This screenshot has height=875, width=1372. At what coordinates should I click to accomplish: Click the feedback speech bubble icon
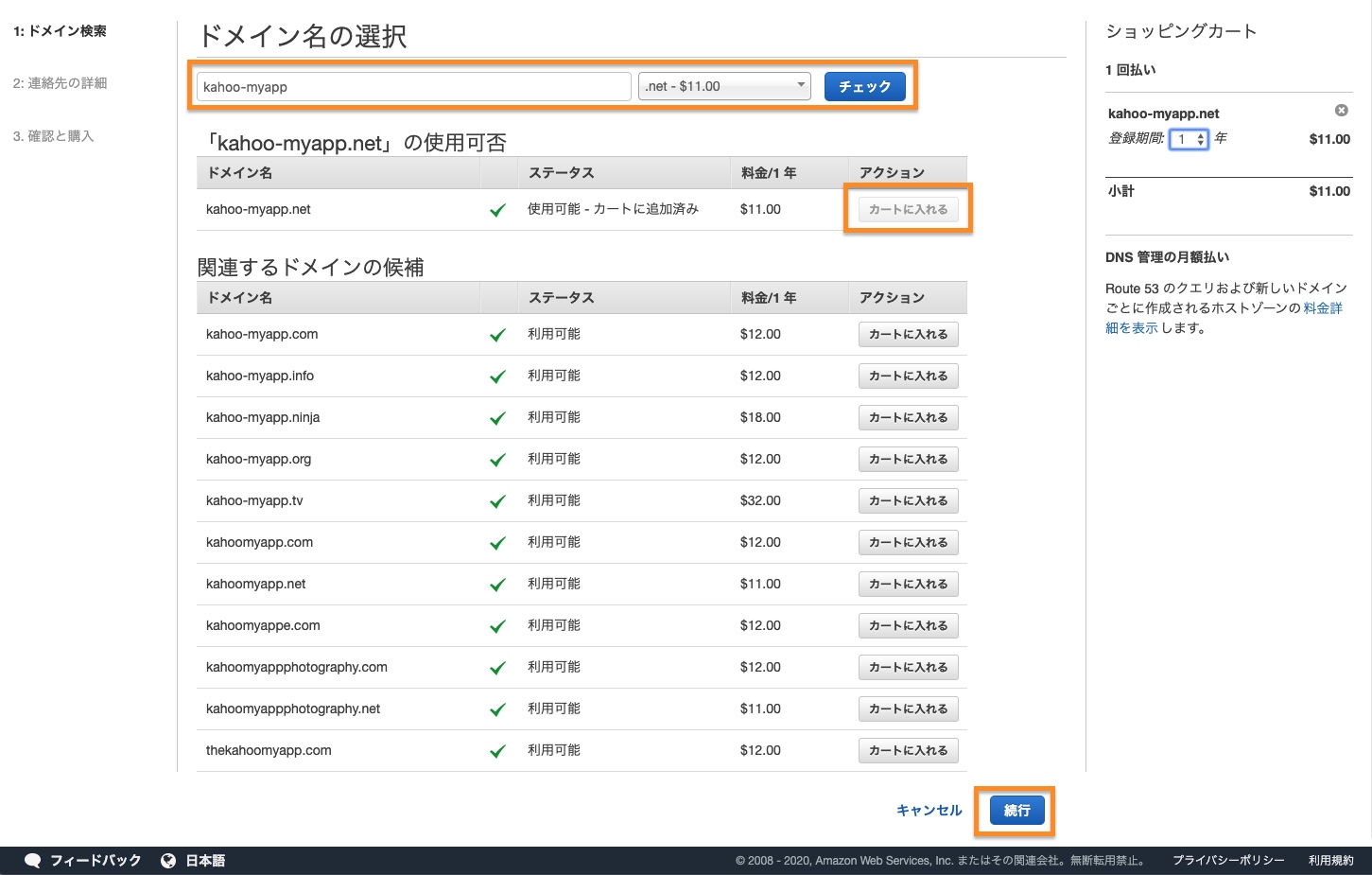32,861
